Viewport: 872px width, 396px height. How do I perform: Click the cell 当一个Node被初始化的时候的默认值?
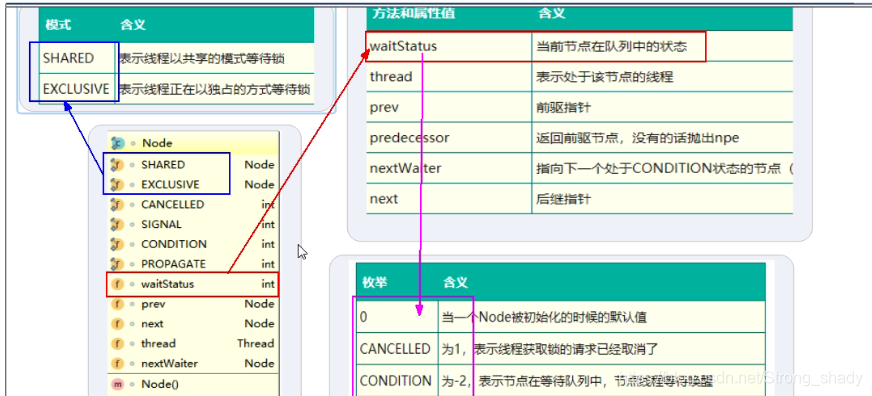pyautogui.click(x=602, y=318)
